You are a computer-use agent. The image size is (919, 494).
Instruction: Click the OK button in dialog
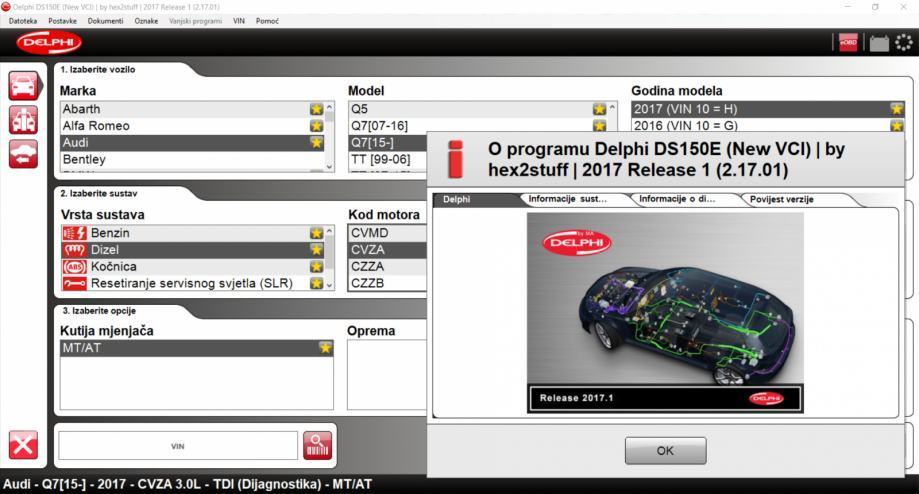coord(665,451)
